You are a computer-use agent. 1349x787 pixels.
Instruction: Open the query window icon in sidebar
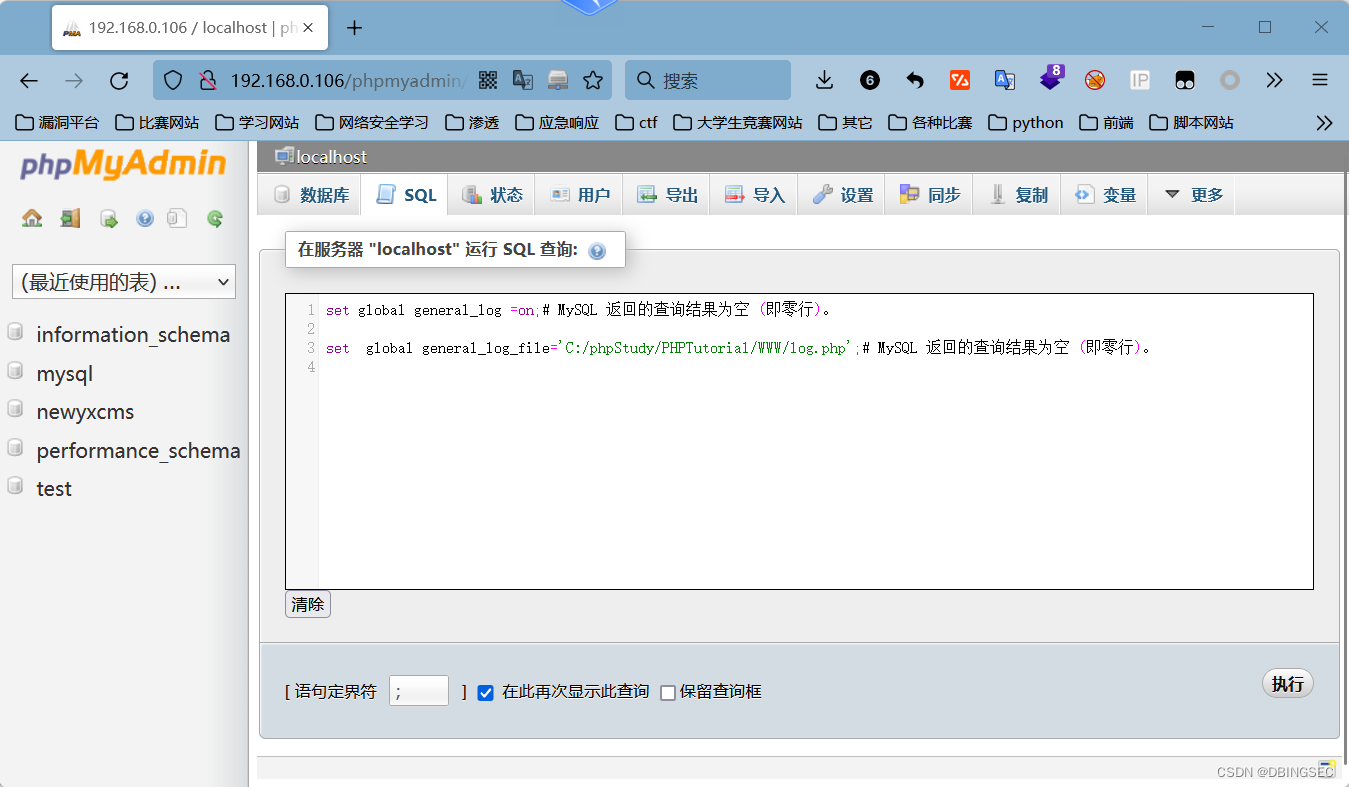point(108,219)
